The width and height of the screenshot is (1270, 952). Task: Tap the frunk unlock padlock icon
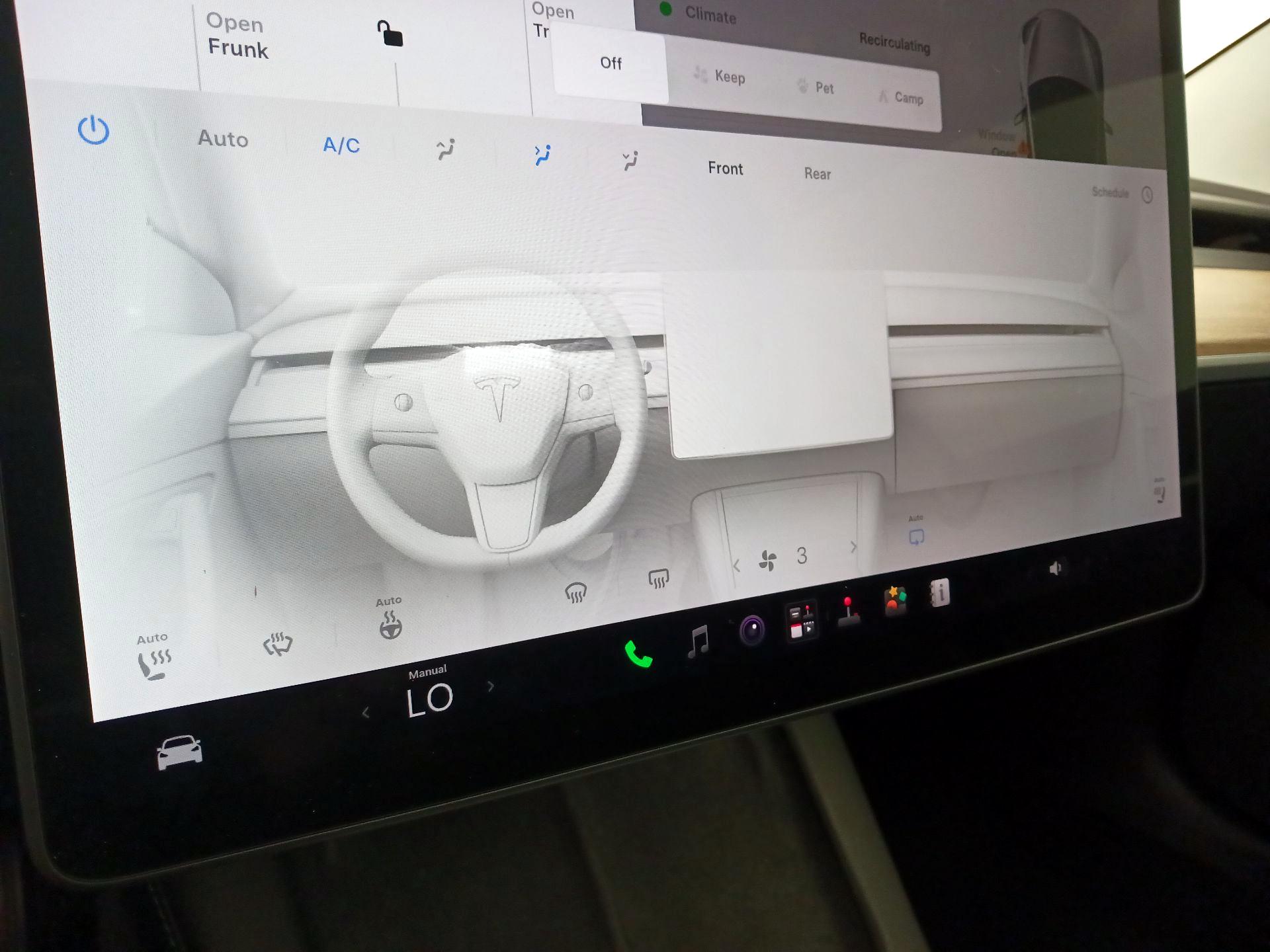pyautogui.click(x=390, y=33)
